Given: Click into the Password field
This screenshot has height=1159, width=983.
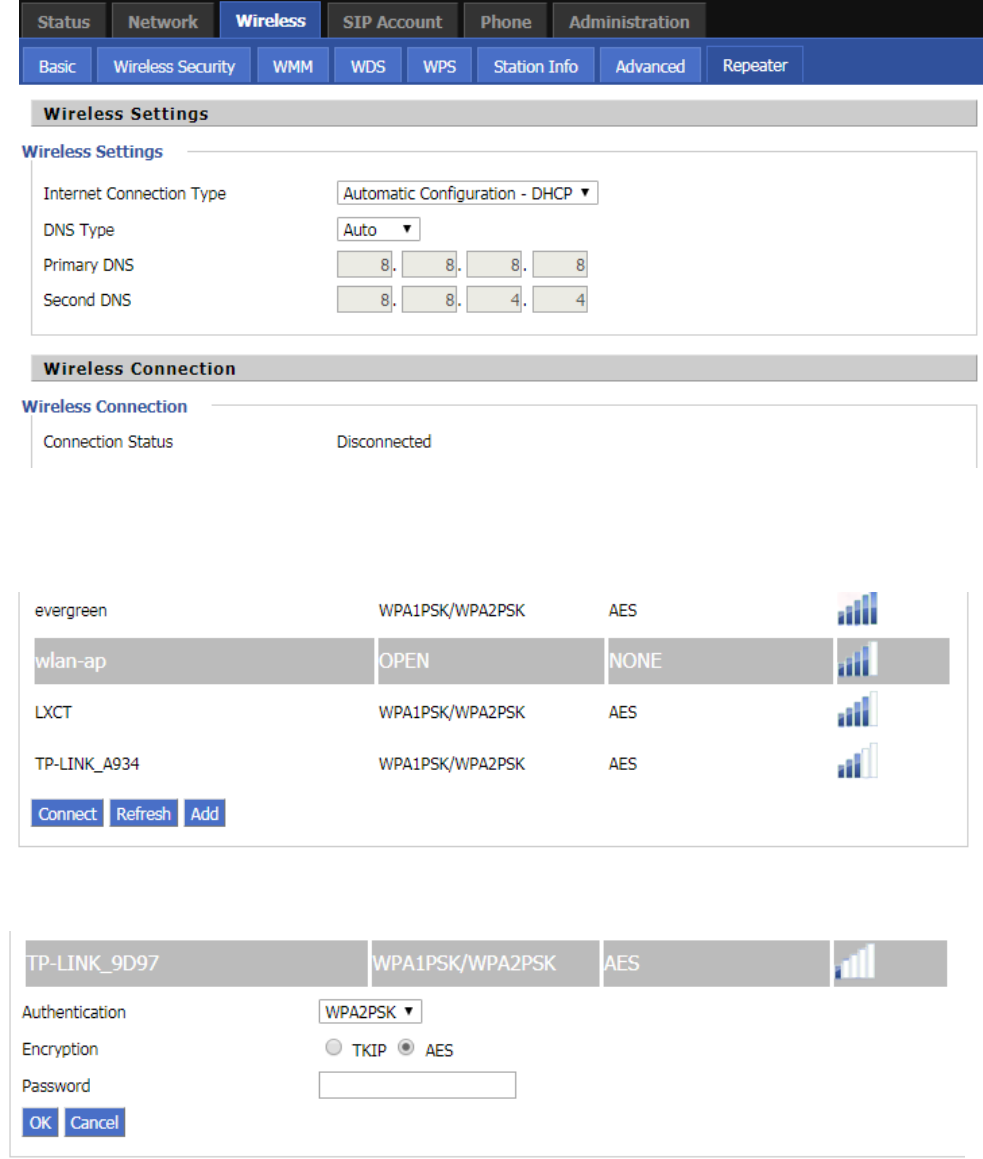Looking at the screenshot, I should [x=417, y=1085].
